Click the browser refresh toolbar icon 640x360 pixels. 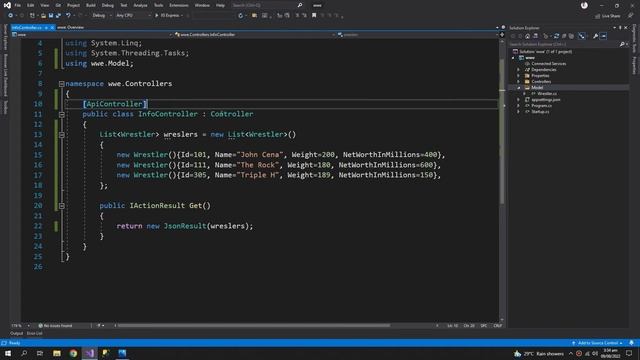pos(240,16)
